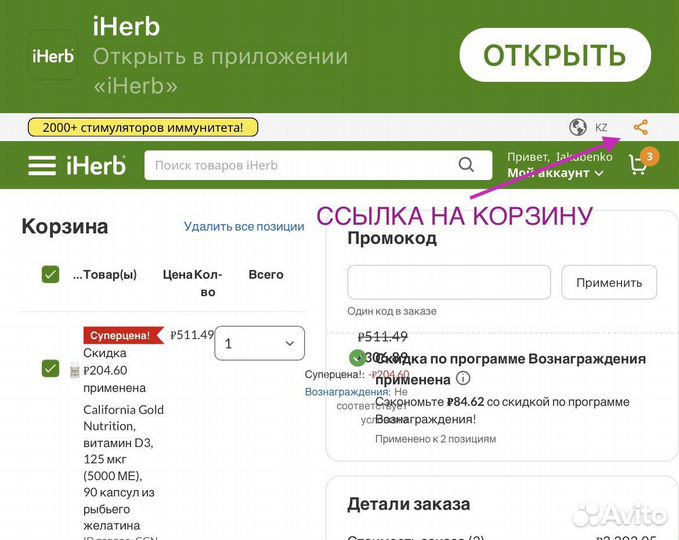Click the Корзина page heading
The height and width of the screenshot is (540, 679).
pos(65,226)
